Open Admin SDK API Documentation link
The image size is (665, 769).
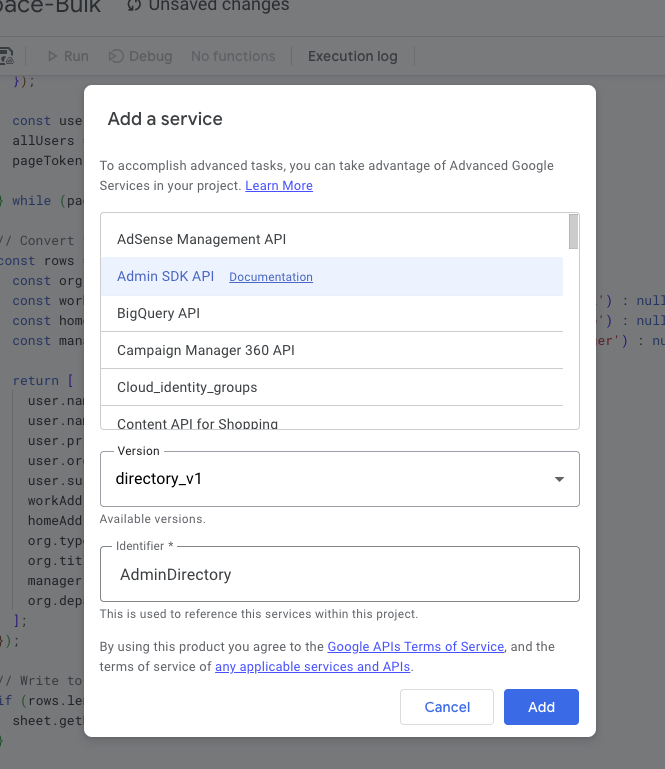(x=271, y=277)
